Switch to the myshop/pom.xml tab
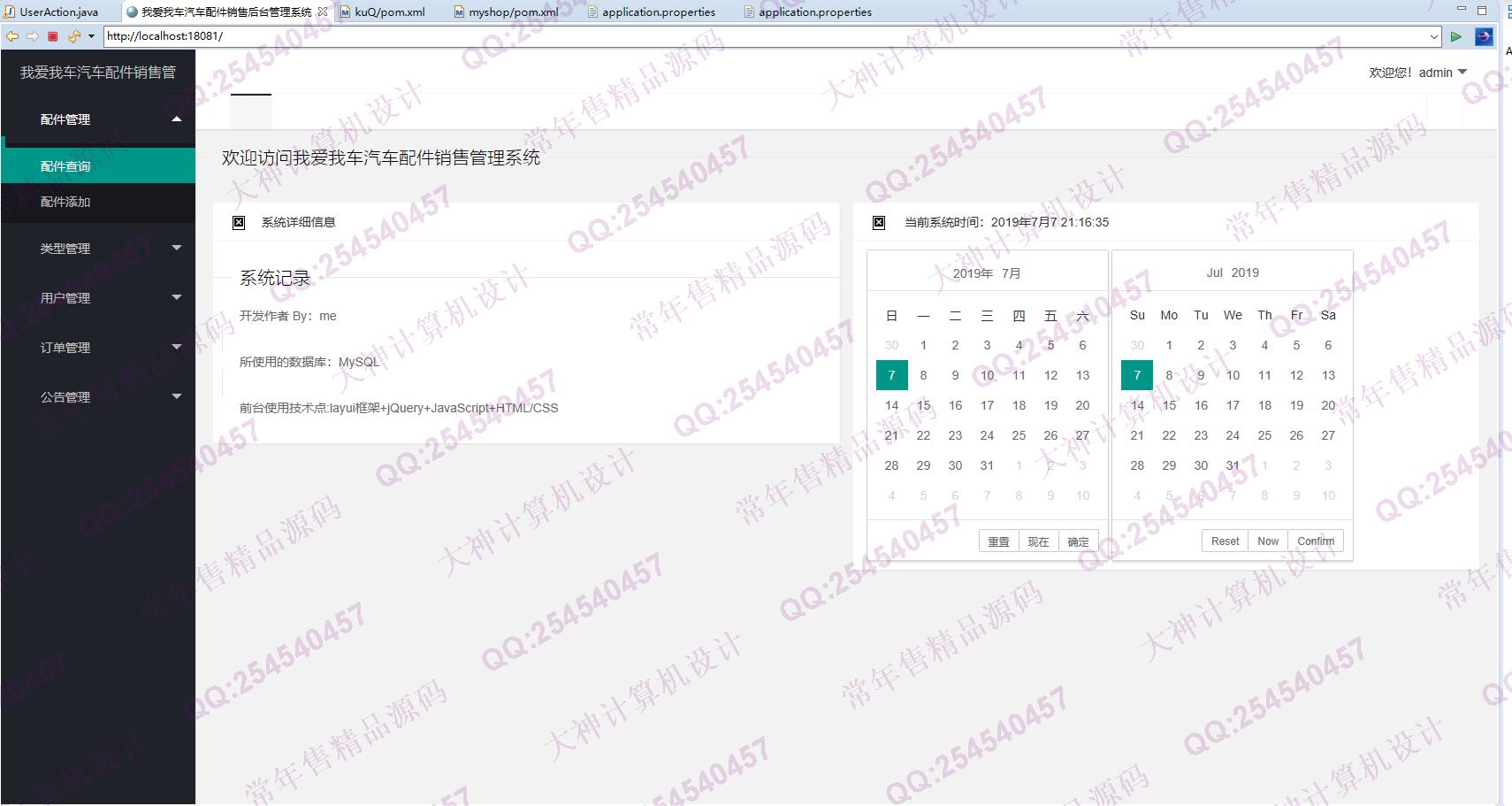 coord(507,12)
